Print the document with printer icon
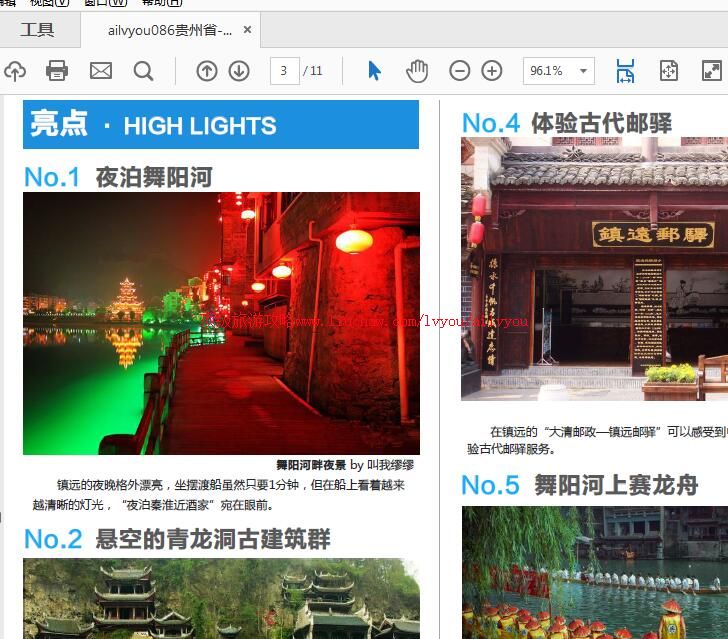728x639 pixels. pos(57,71)
